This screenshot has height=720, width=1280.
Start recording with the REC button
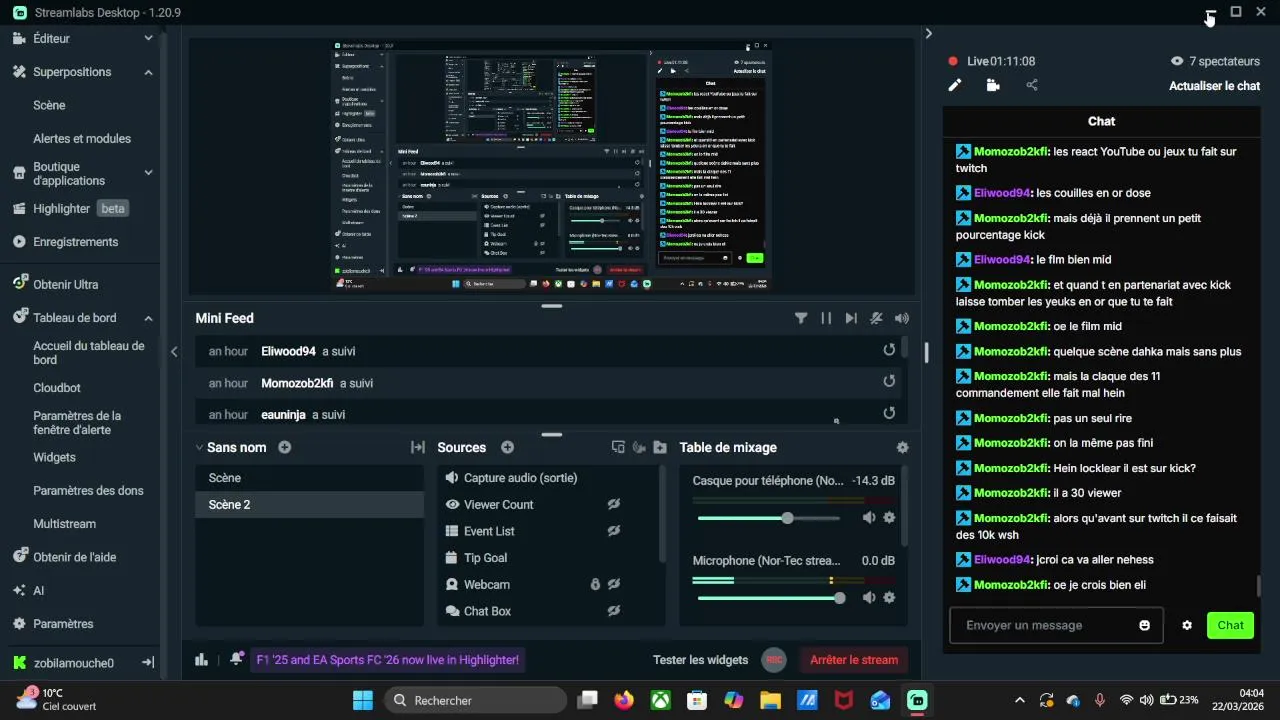(x=773, y=660)
